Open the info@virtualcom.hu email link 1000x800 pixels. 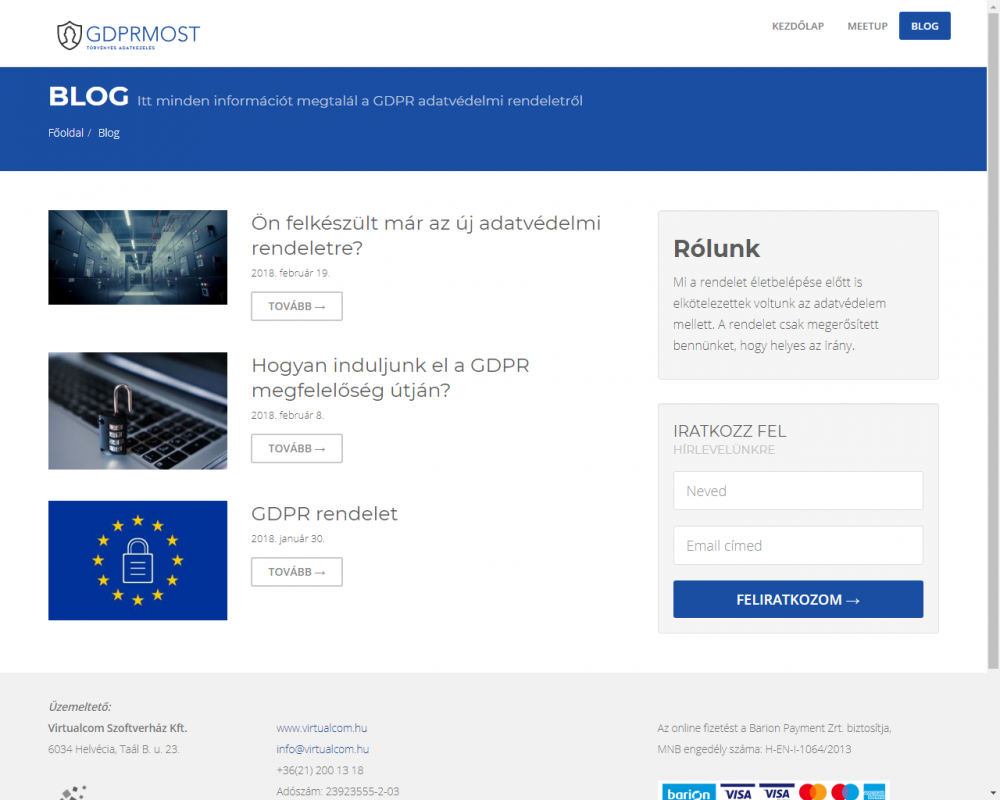pyautogui.click(x=323, y=749)
